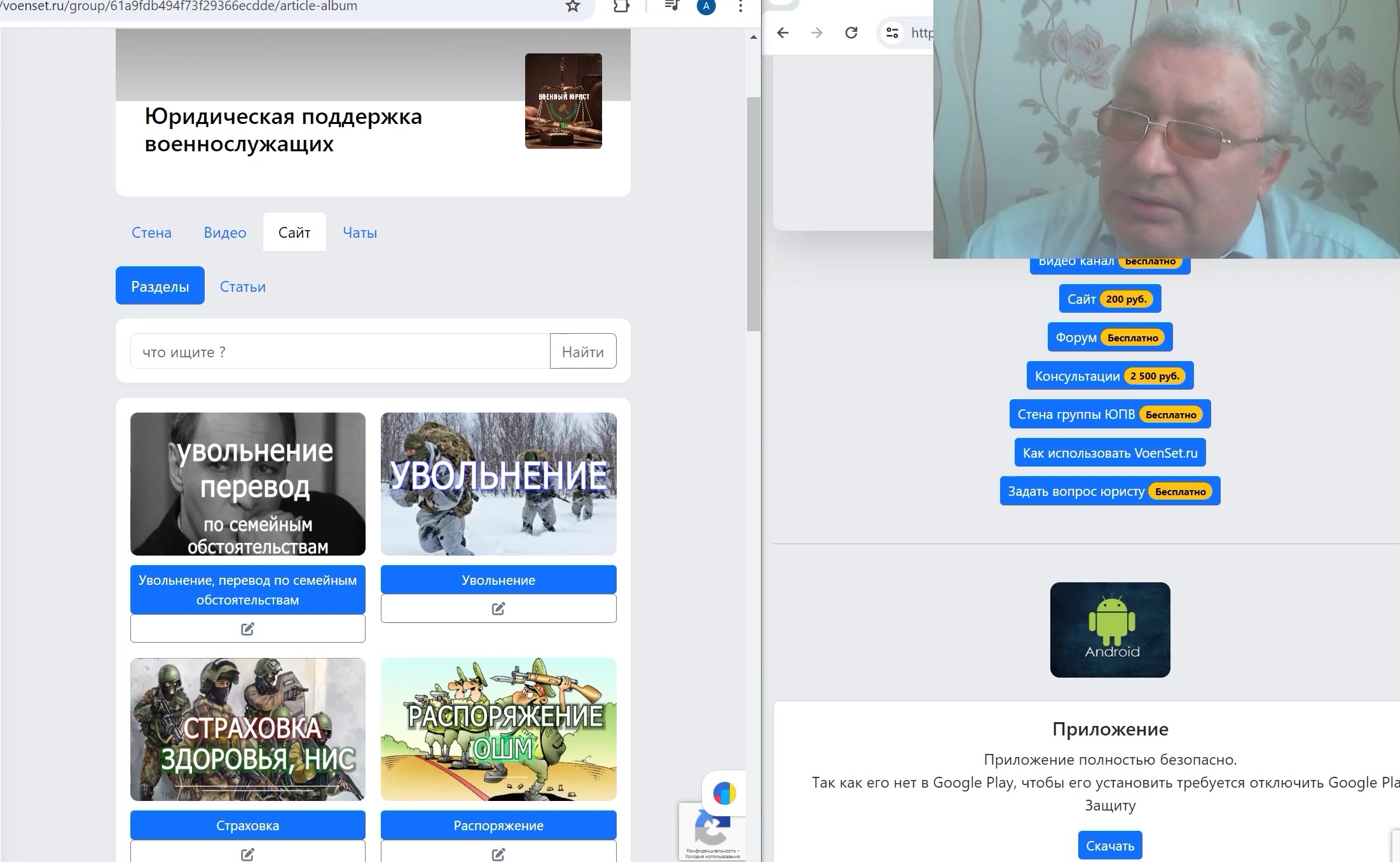Open the reCAPTCHA badge
Viewport: 1400px width, 862px height.
click(x=712, y=832)
